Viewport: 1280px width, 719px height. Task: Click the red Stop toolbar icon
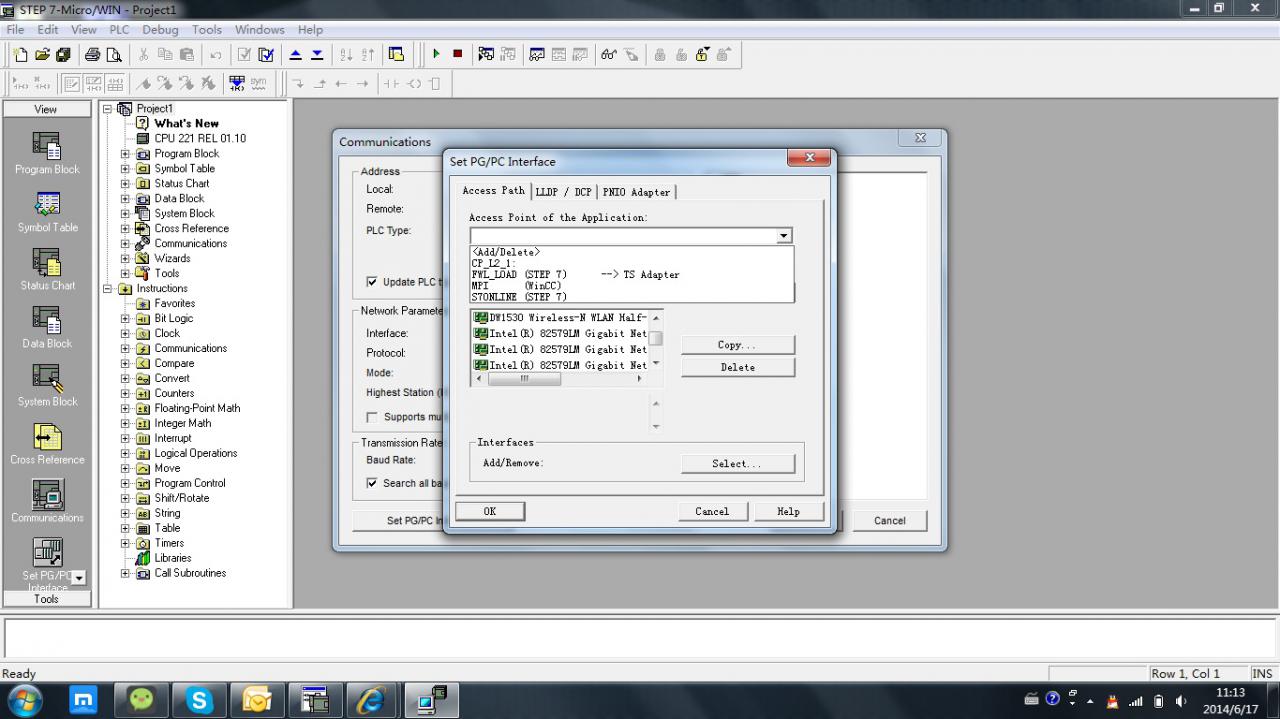tap(457, 54)
